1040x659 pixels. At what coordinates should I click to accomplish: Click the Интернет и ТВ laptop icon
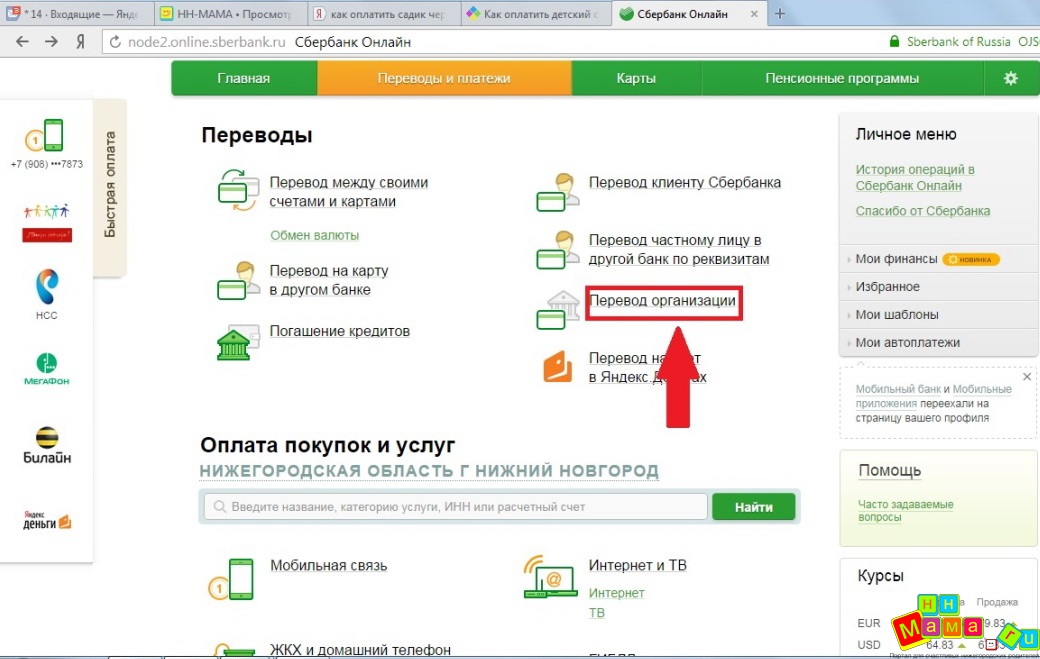[x=549, y=577]
